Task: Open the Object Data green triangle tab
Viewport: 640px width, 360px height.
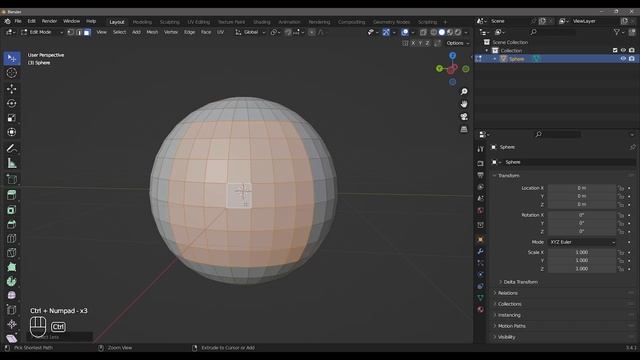Action: (480, 298)
